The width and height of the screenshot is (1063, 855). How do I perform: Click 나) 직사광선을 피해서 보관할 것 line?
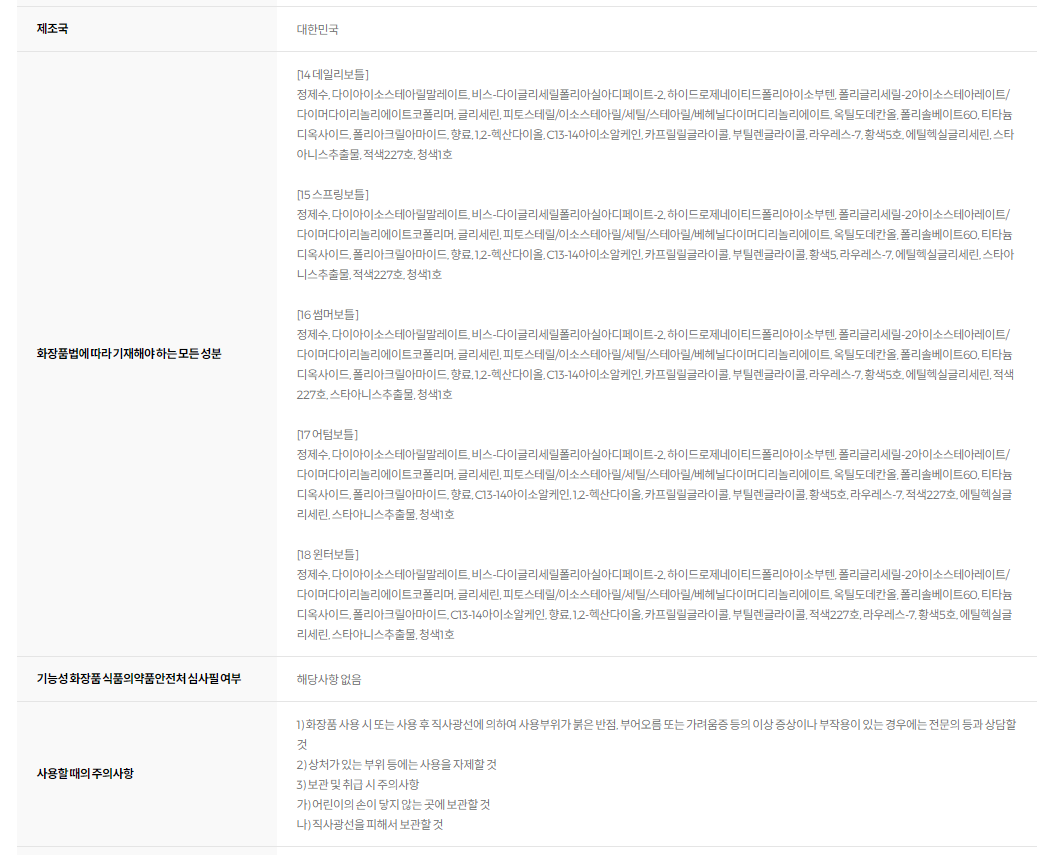point(369,825)
